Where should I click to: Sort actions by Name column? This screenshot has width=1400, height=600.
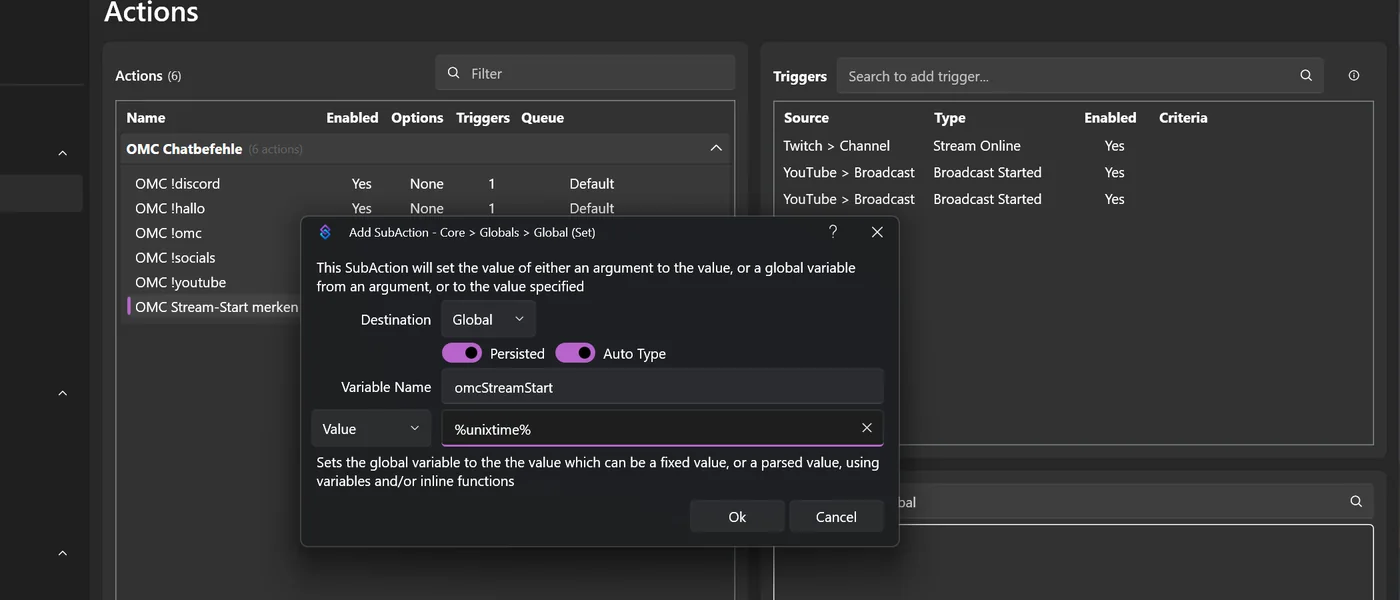[146, 118]
